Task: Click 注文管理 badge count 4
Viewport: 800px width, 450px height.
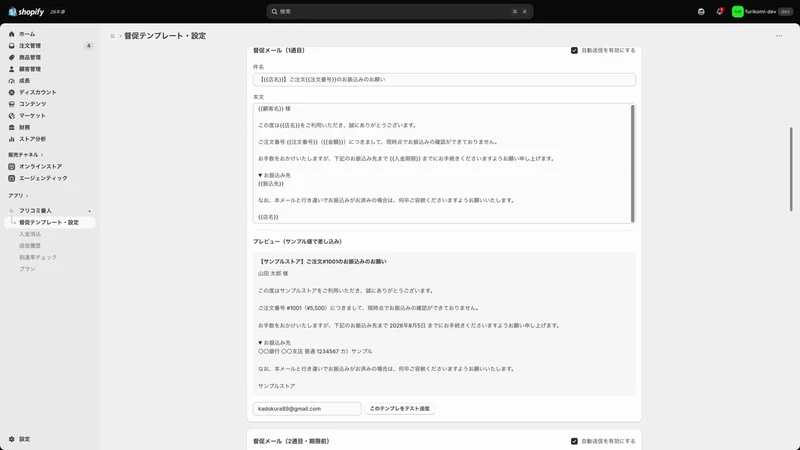Action: pyautogui.click(x=89, y=46)
